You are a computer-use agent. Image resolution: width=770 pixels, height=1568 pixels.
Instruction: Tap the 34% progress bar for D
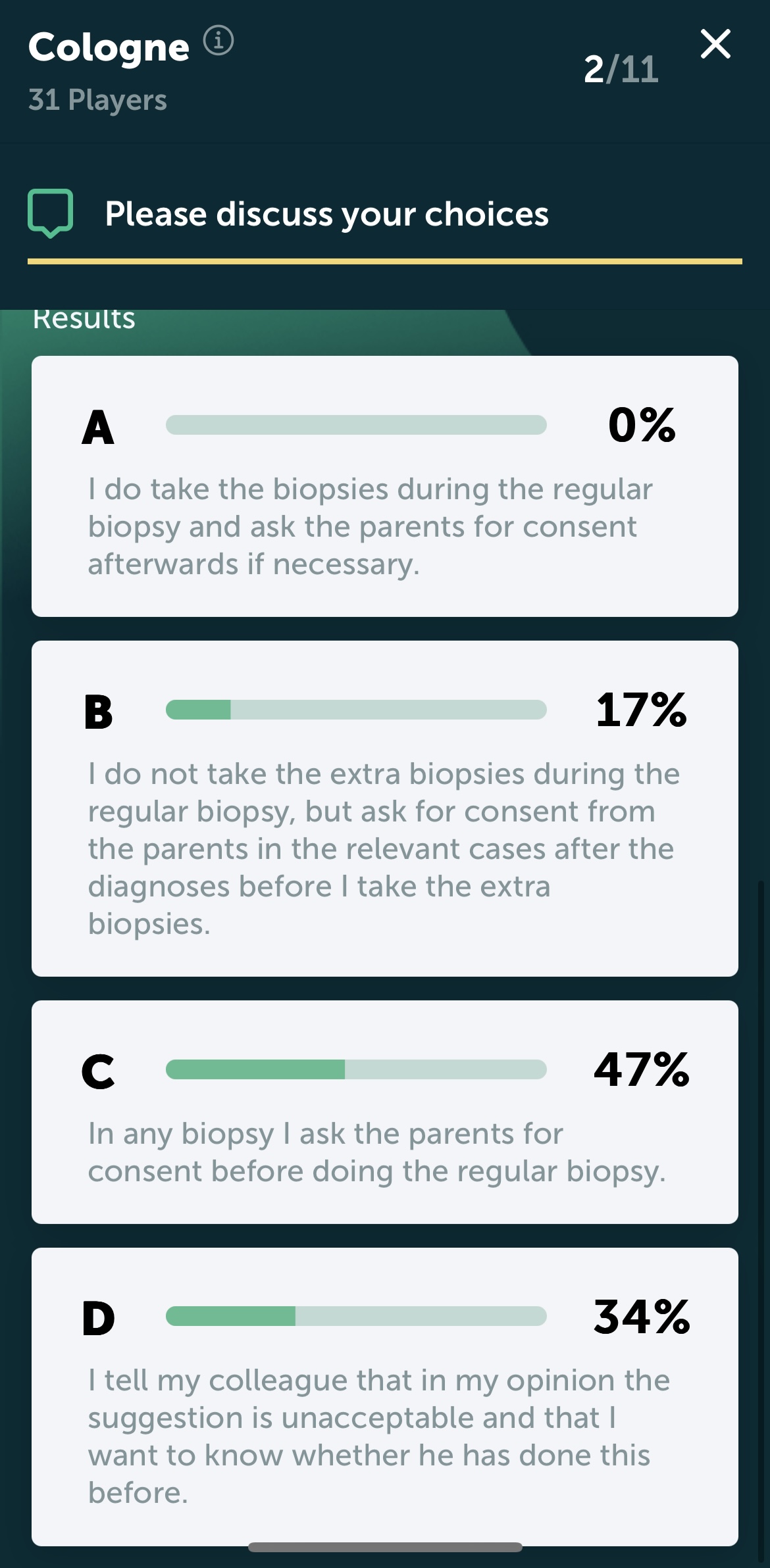[x=356, y=1316]
